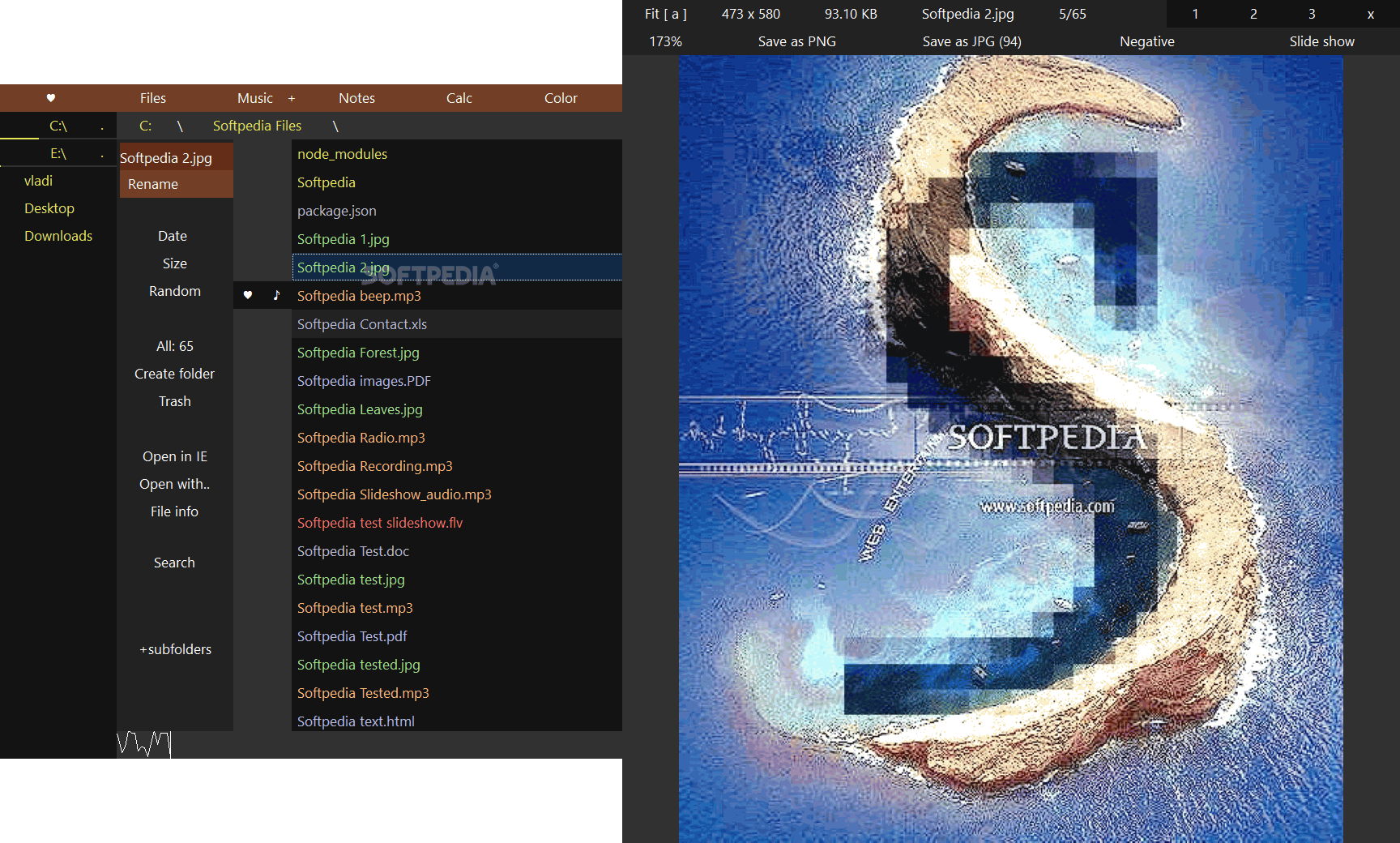Click viewer button 2
The height and width of the screenshot is (843, 1400).
click(x=1254, y=14)
